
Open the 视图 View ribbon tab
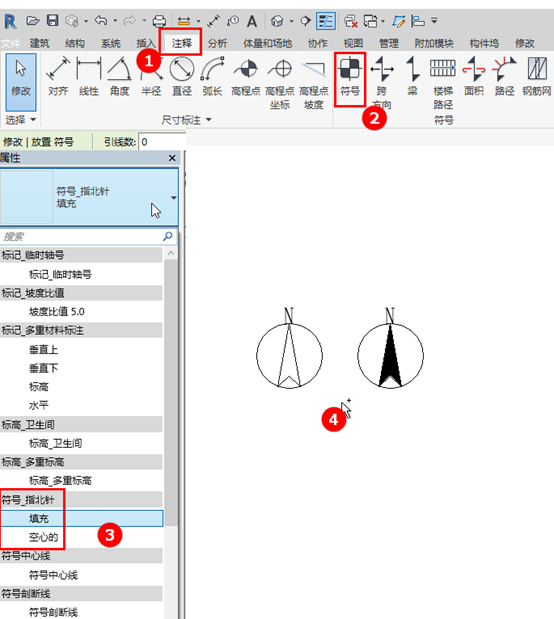tap(353, 43)
